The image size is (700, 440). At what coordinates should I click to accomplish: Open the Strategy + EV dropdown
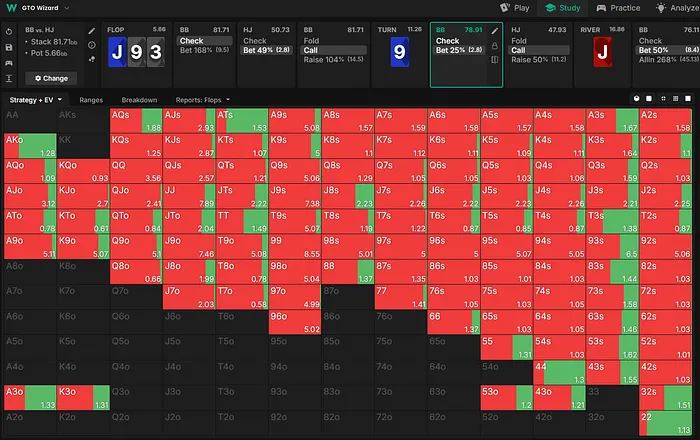pos(36,100)
